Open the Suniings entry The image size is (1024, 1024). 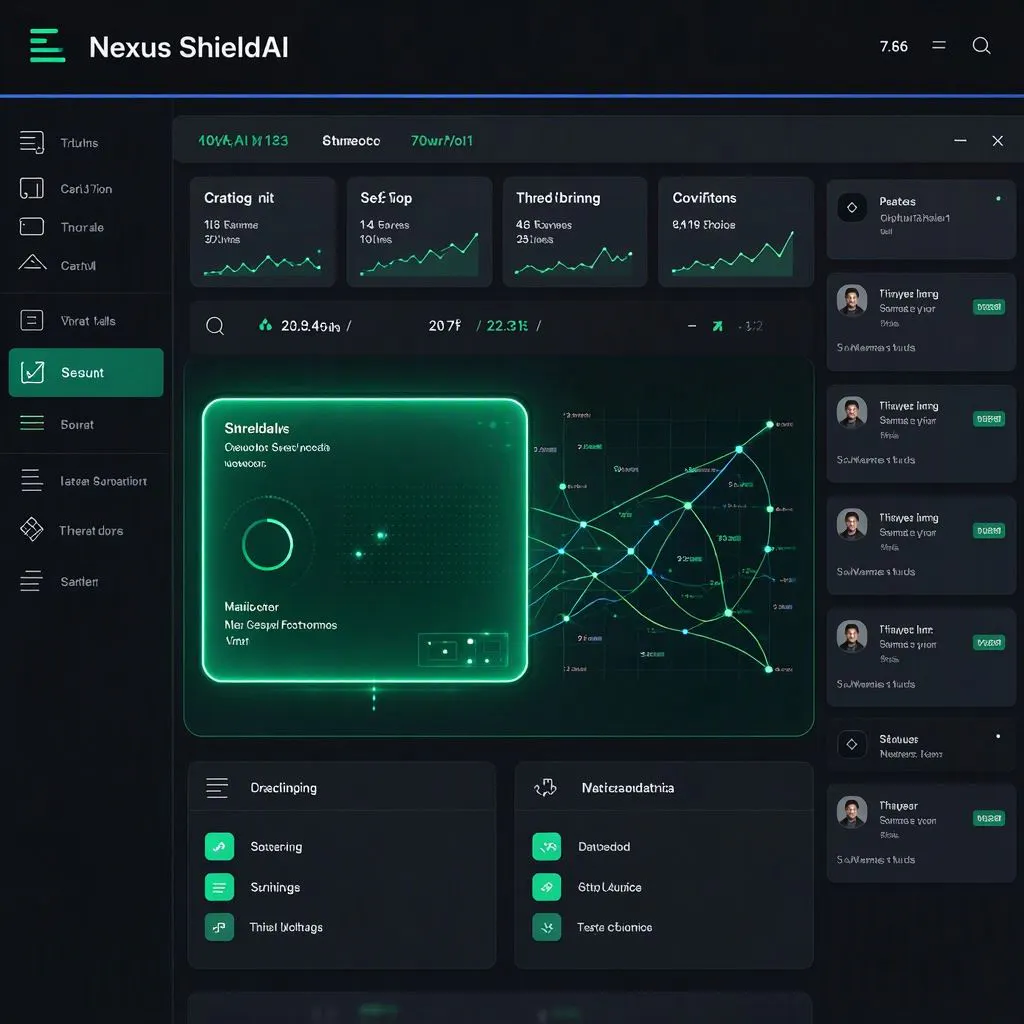pyautogui.click(x=276, y=887)
